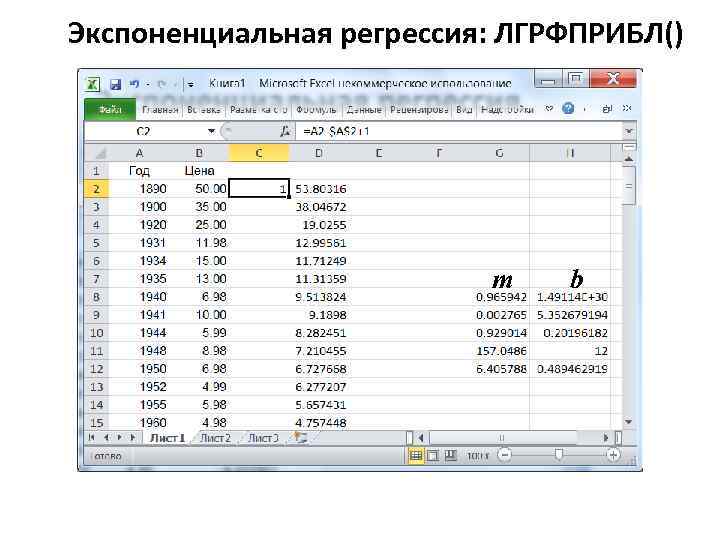Select row 2 header
Viewport: 720px width, 540px height.
(x=96, y=189)
